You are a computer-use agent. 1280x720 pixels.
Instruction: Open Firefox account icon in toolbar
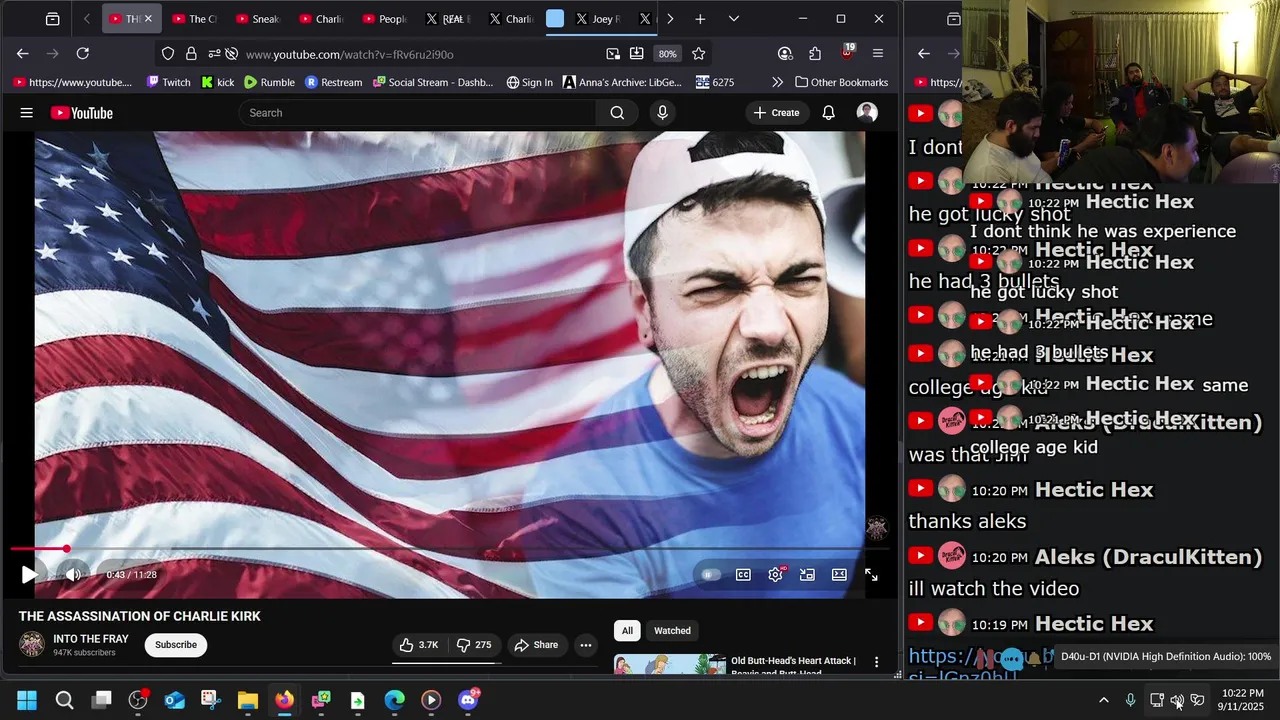785,54
